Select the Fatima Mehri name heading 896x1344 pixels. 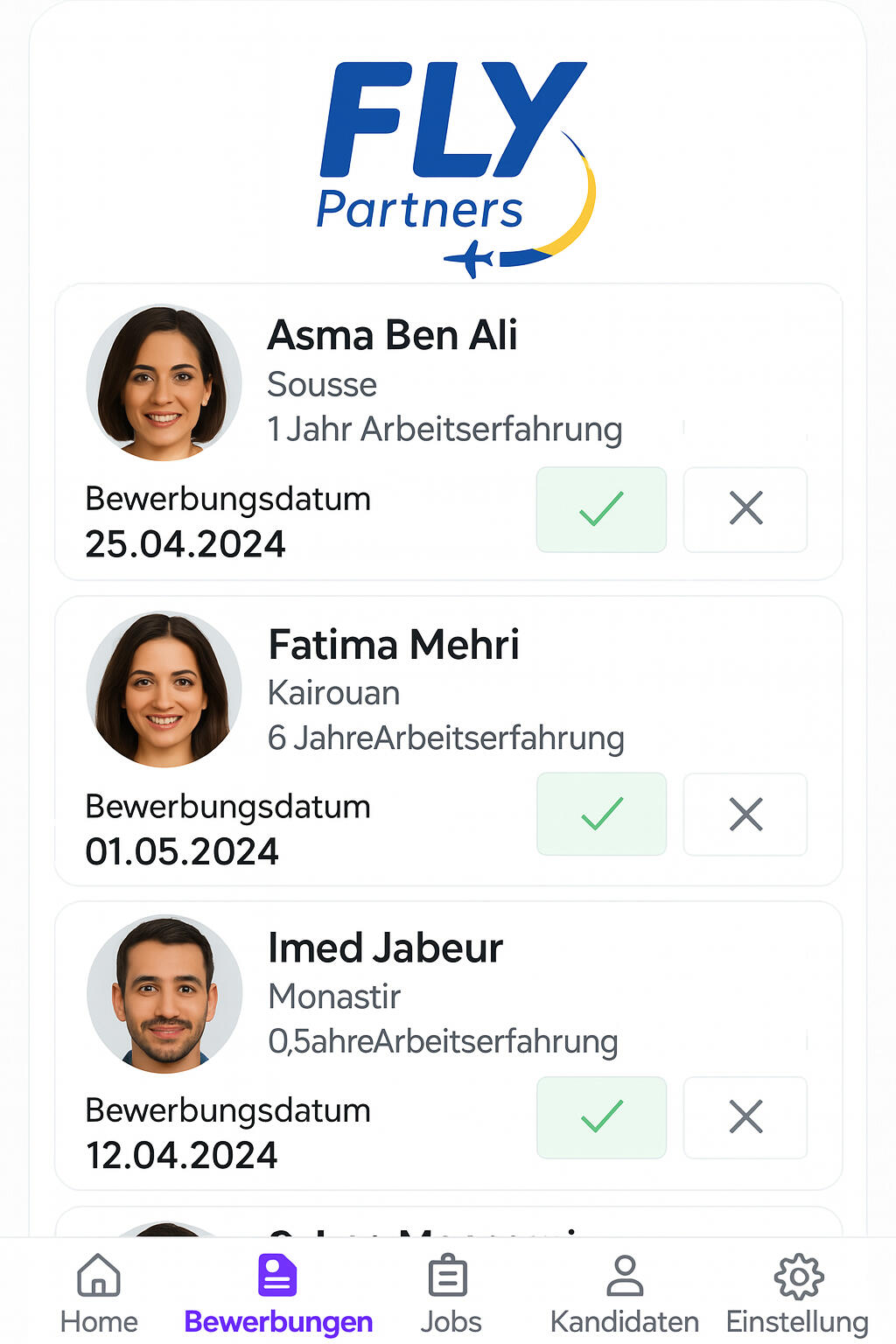(x=394, y=645)
